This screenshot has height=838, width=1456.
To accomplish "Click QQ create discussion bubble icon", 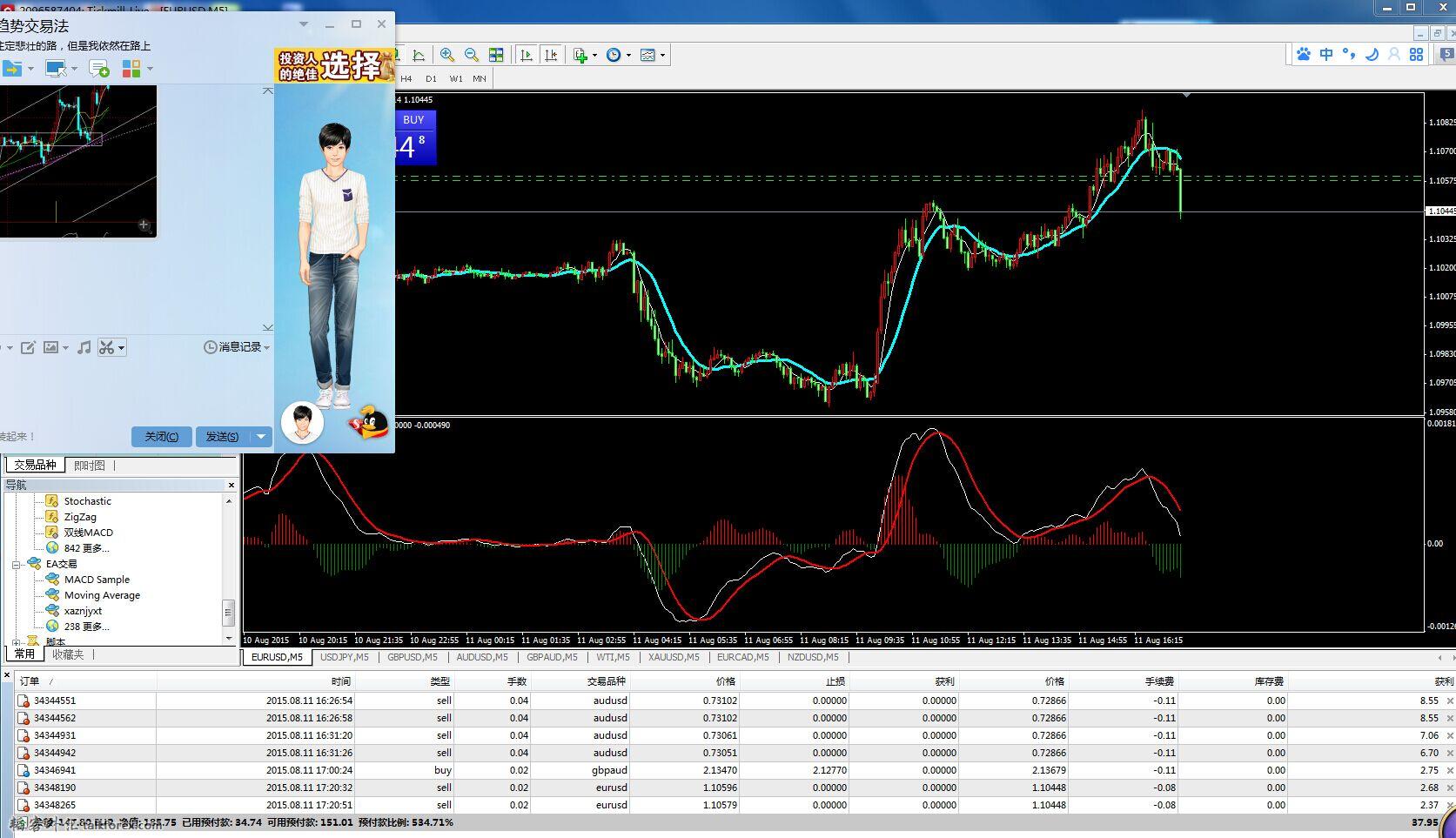I will [99, 68].
